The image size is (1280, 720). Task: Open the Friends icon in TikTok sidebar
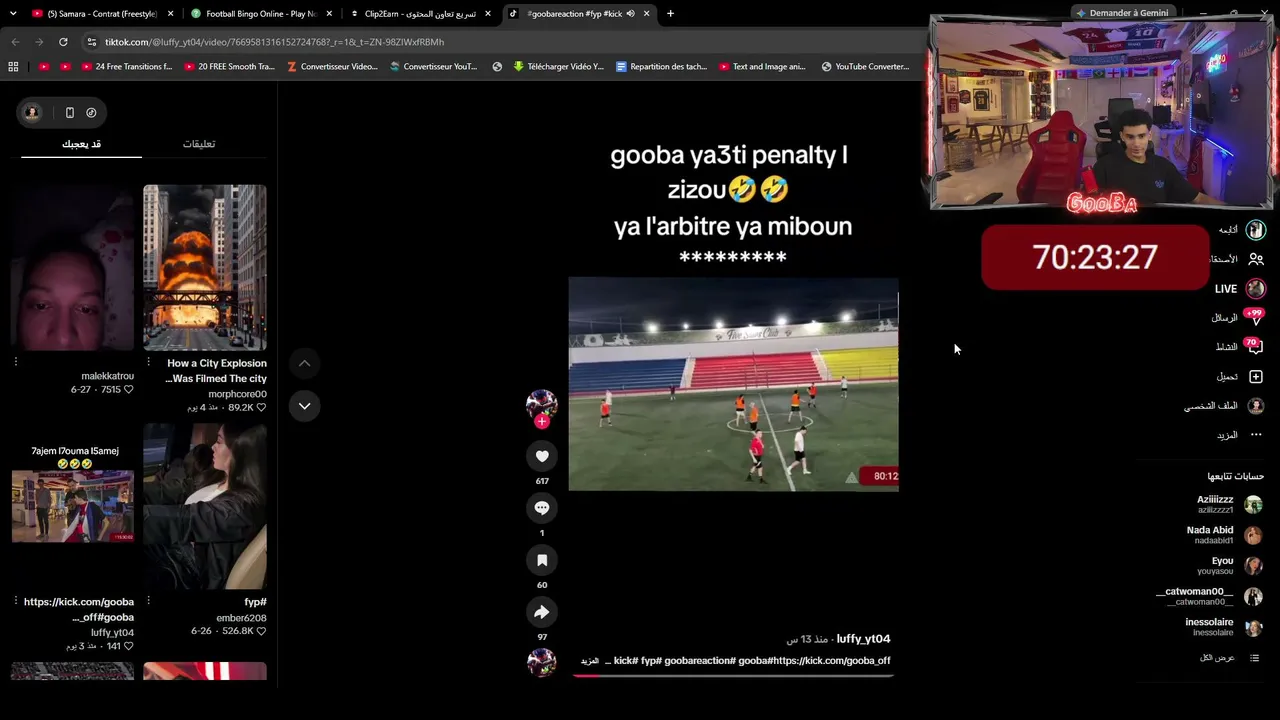coord(1256,259)
